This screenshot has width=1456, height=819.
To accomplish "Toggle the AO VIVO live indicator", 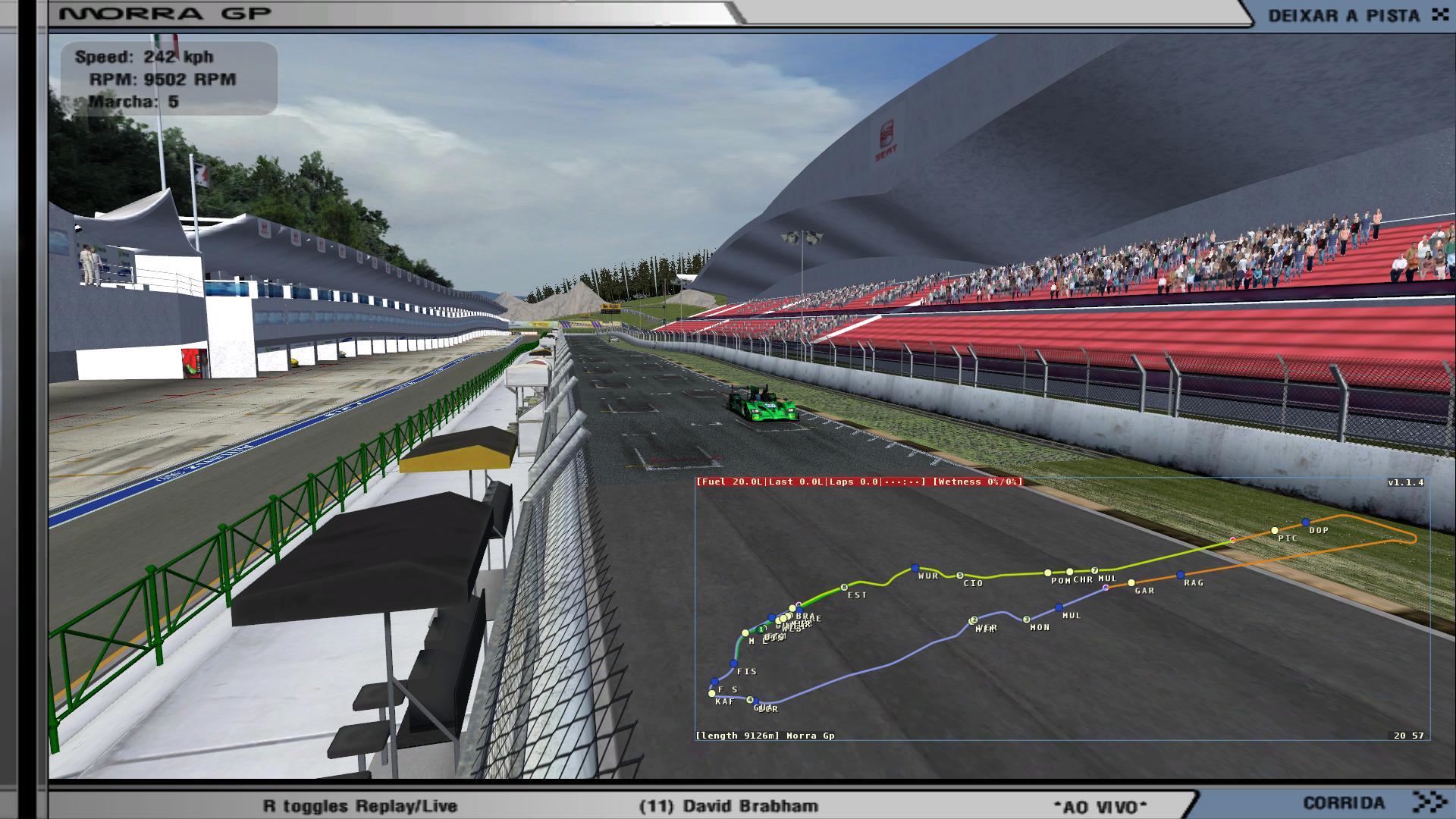I will point(1100,806).
